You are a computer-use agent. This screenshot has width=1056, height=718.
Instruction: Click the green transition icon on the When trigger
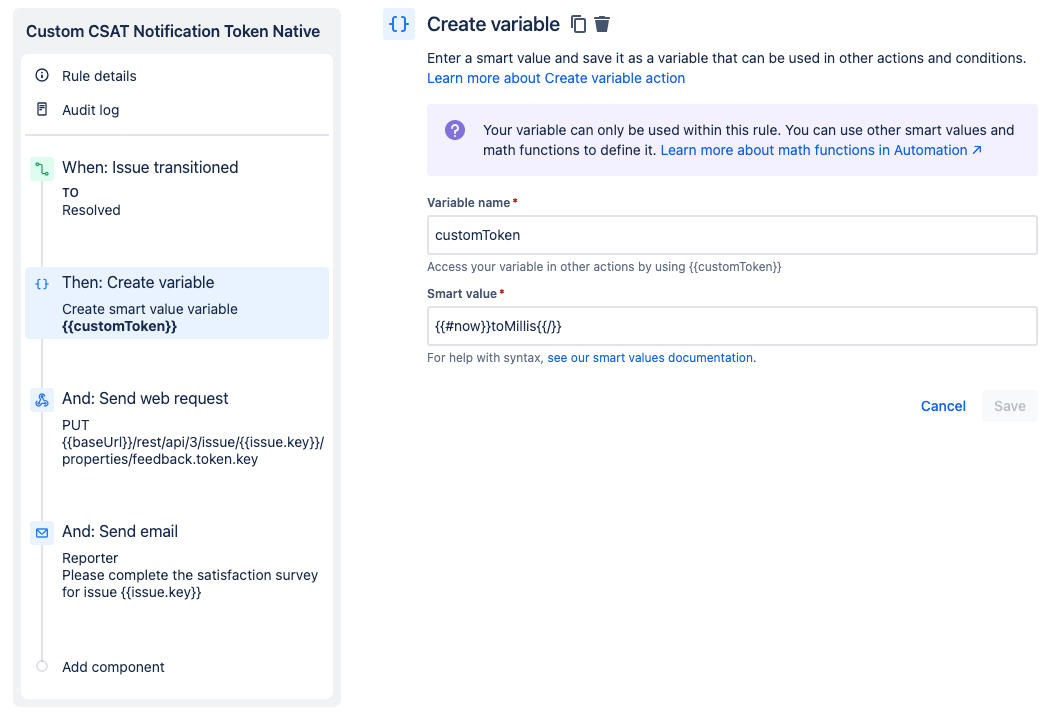point(41,168)
